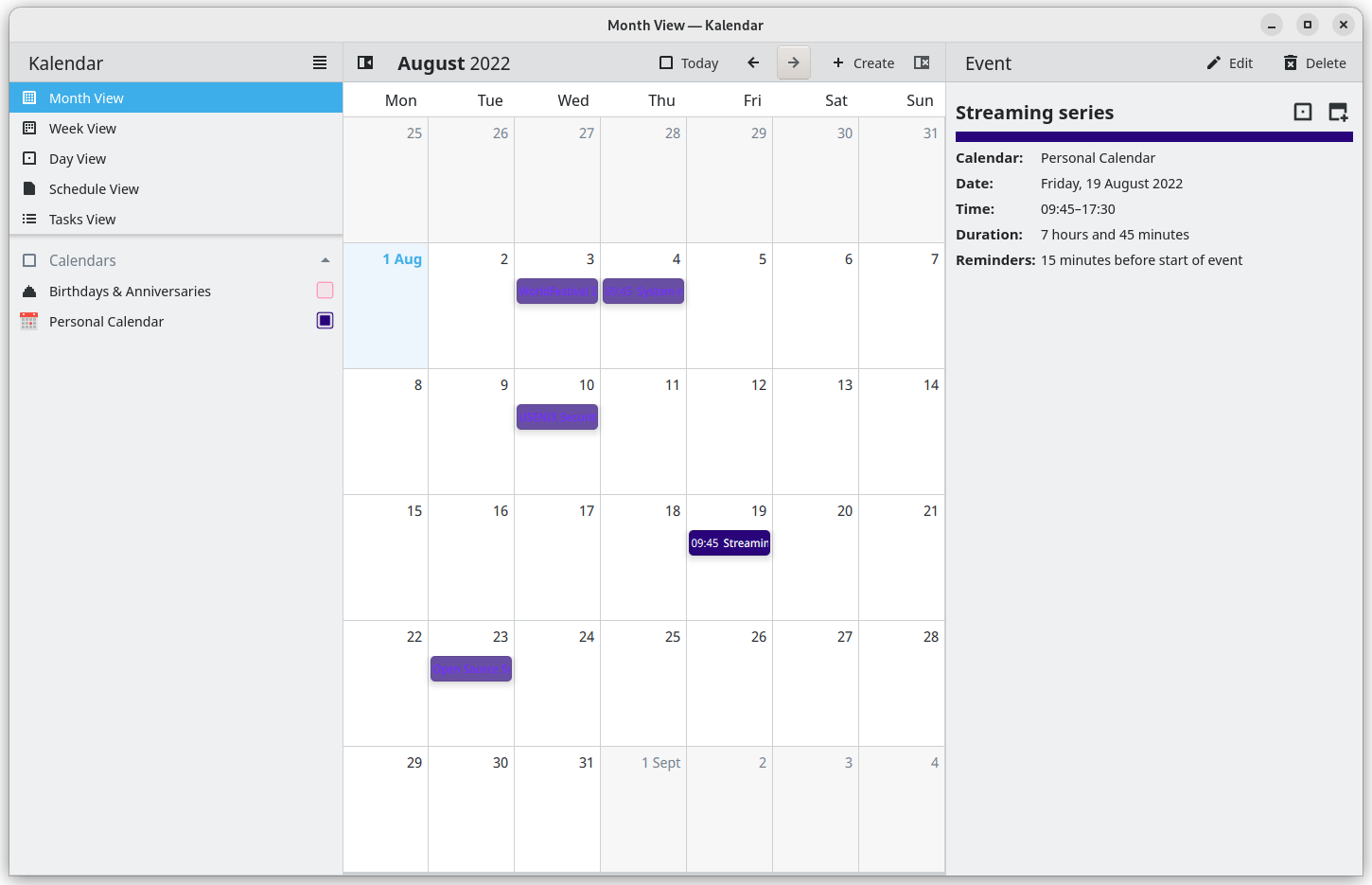Click the Week View icon
1372x885 pixels.
point(29,128)
